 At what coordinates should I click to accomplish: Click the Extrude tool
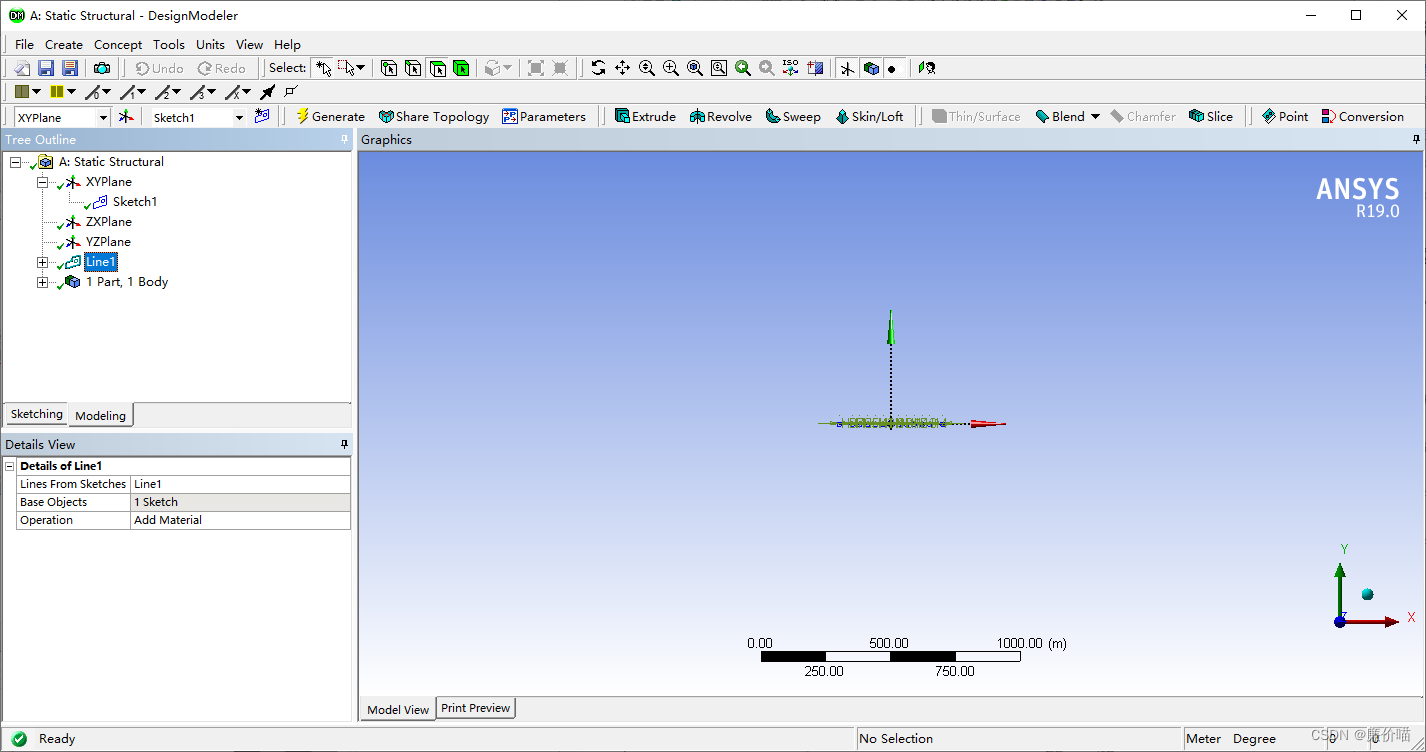pyautogui.click(x=645, y=117)
